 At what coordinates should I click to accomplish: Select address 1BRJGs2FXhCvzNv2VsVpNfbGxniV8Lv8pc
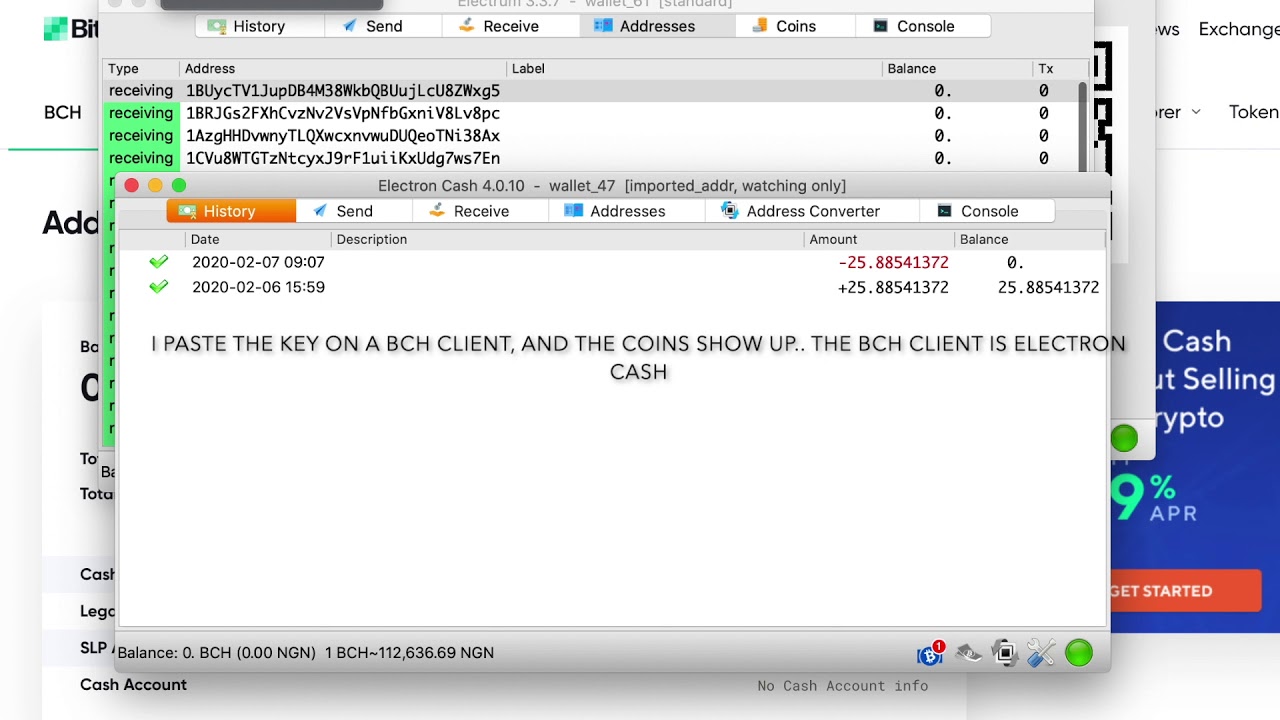[343, 113]
